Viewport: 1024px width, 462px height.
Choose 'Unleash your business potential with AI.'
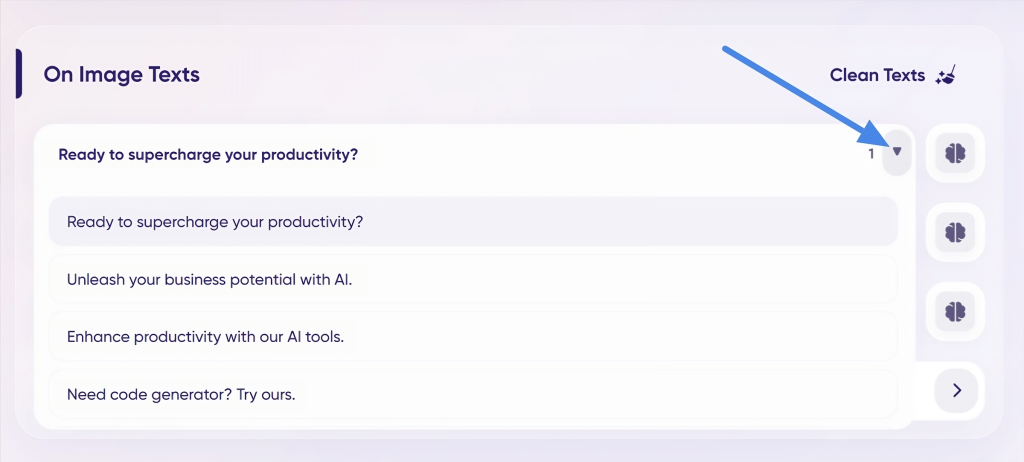(473, 280)
